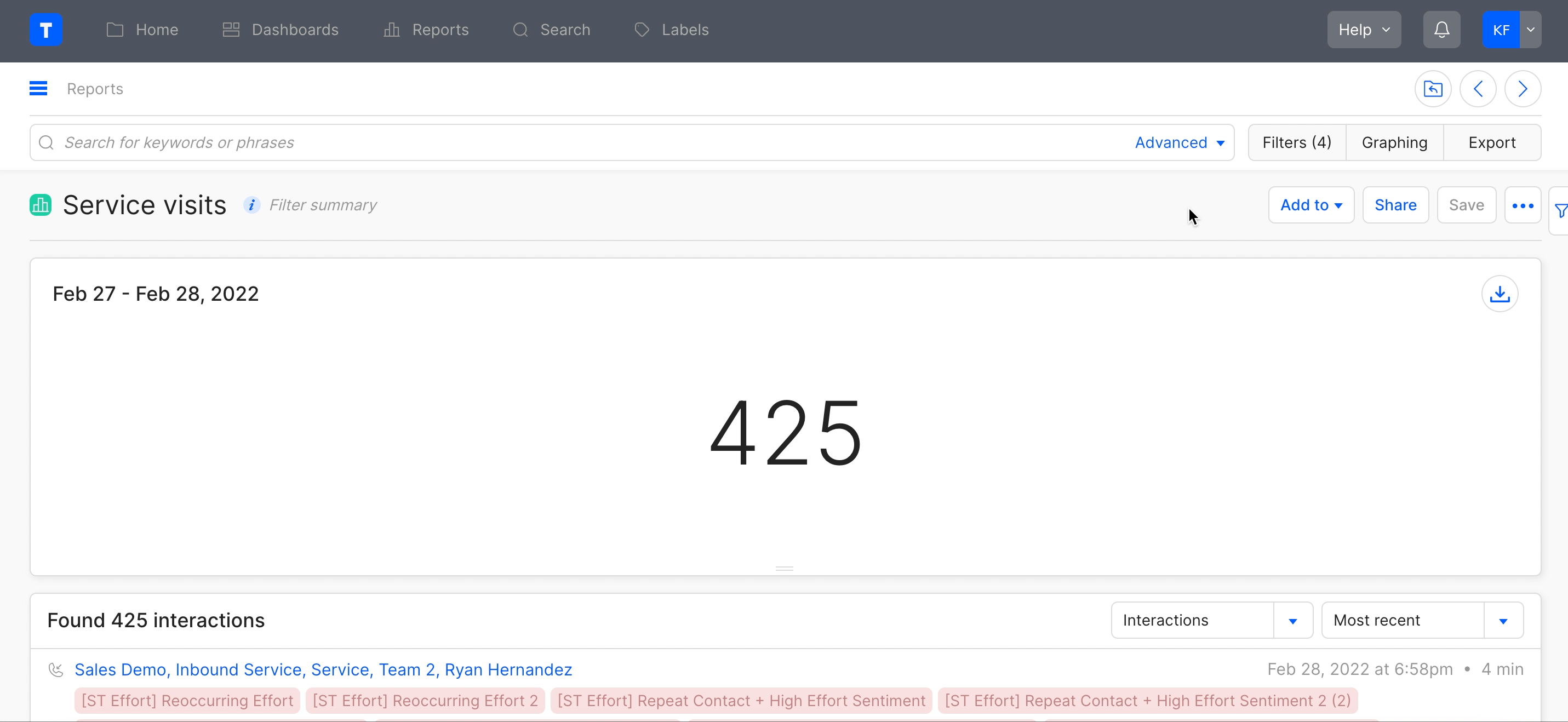Open the hamburger sidebar menu
The width and height of the screenshot is (1568, 722).
[38, 89]
